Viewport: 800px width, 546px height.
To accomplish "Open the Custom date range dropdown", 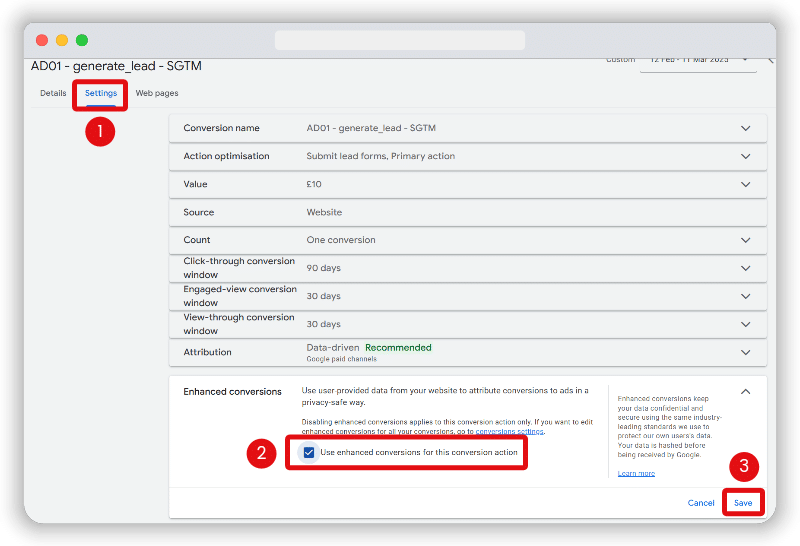I will [698, 61].
